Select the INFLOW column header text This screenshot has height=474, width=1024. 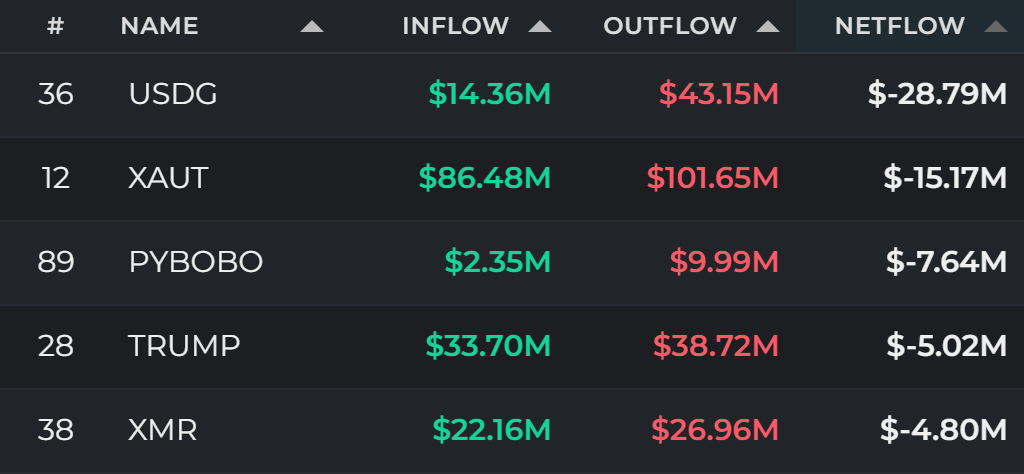[455, 26]
